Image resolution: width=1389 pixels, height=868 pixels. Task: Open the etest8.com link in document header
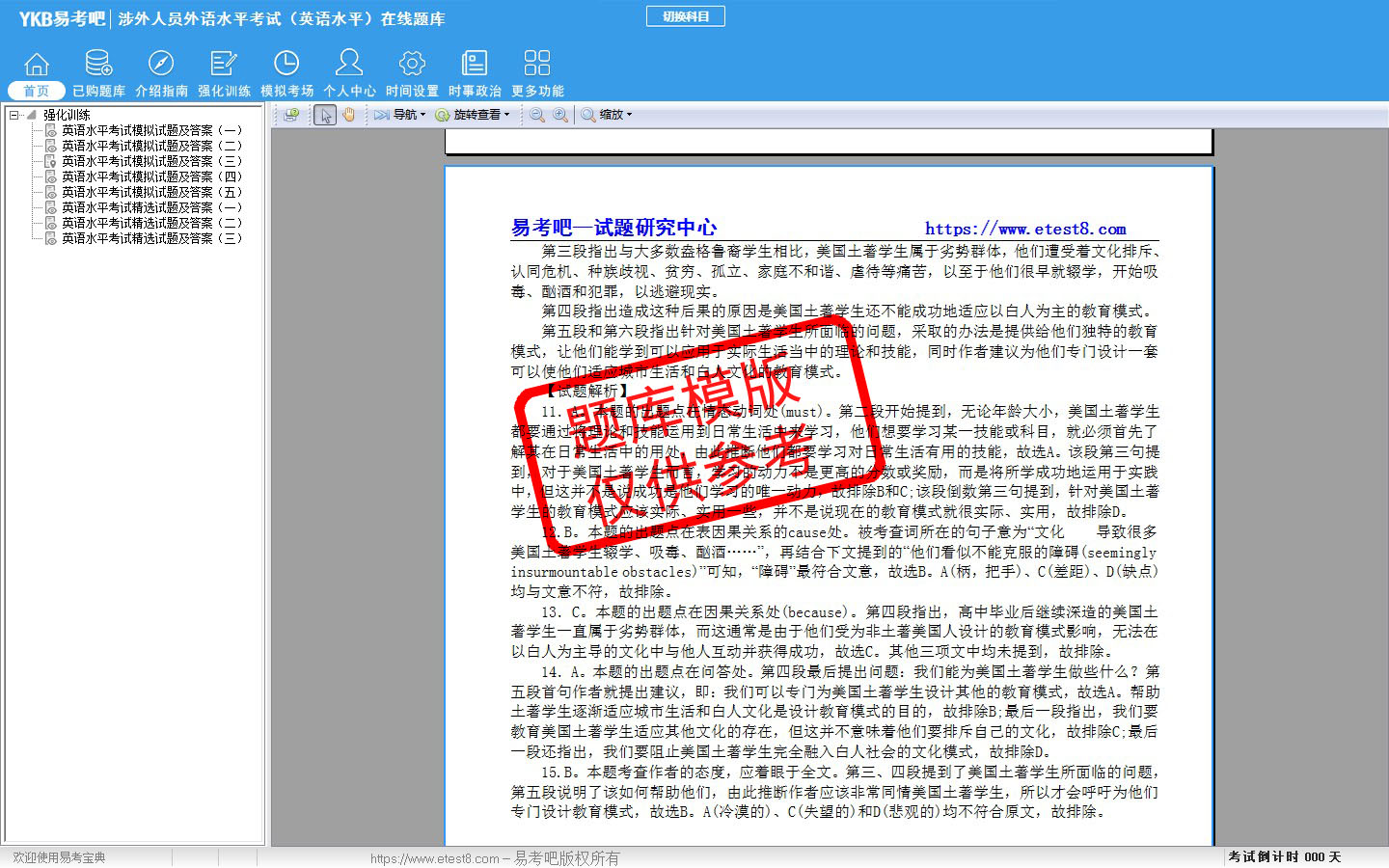point(1025,229)
